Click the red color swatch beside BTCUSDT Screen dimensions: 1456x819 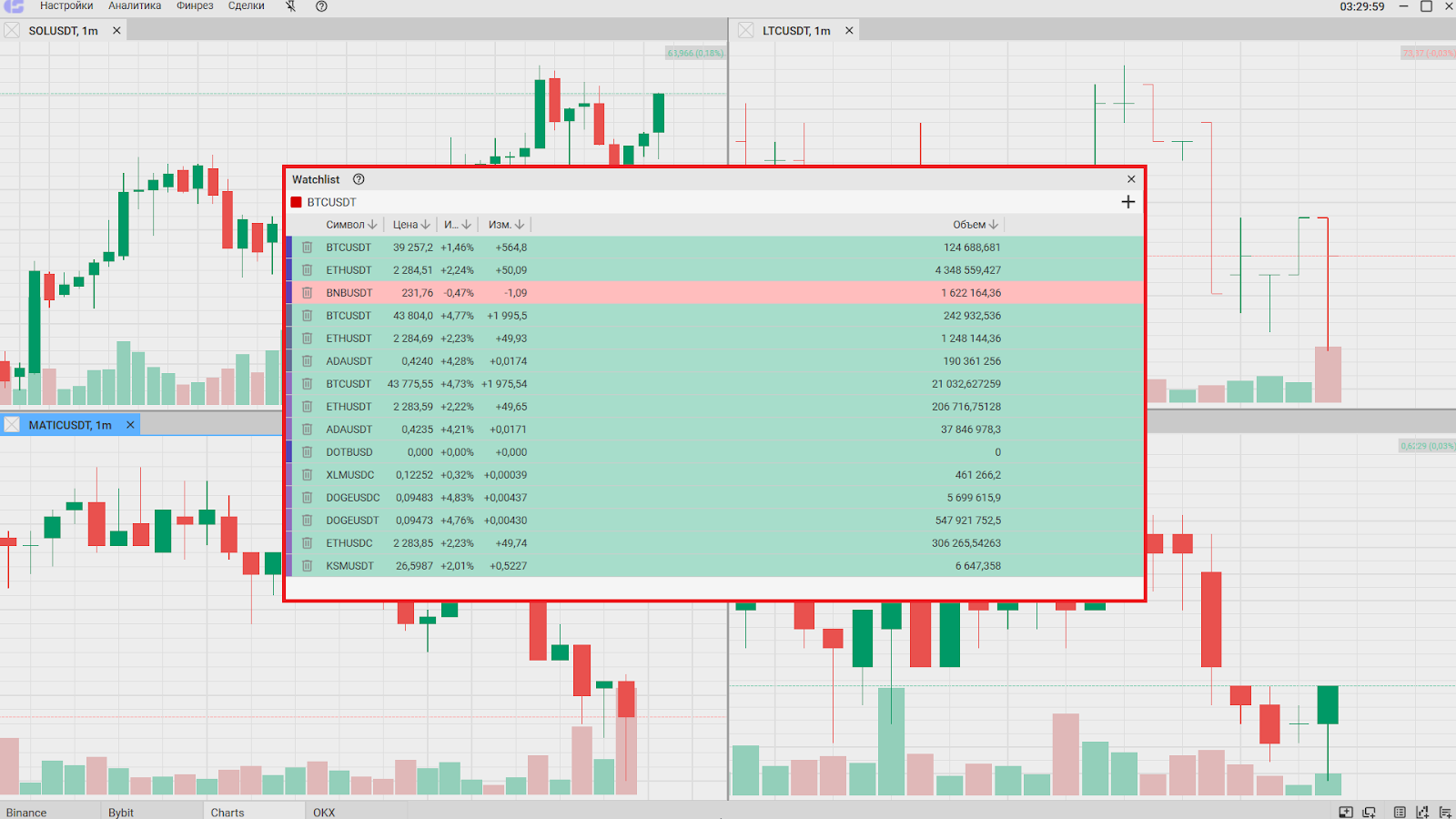(296, 202)
